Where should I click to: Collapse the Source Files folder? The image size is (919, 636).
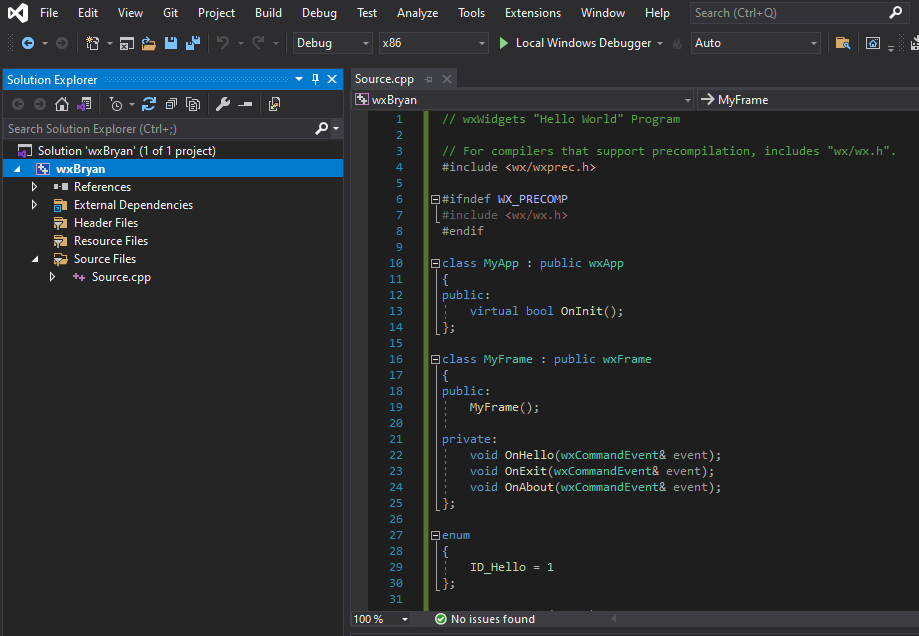pos(35,259)
